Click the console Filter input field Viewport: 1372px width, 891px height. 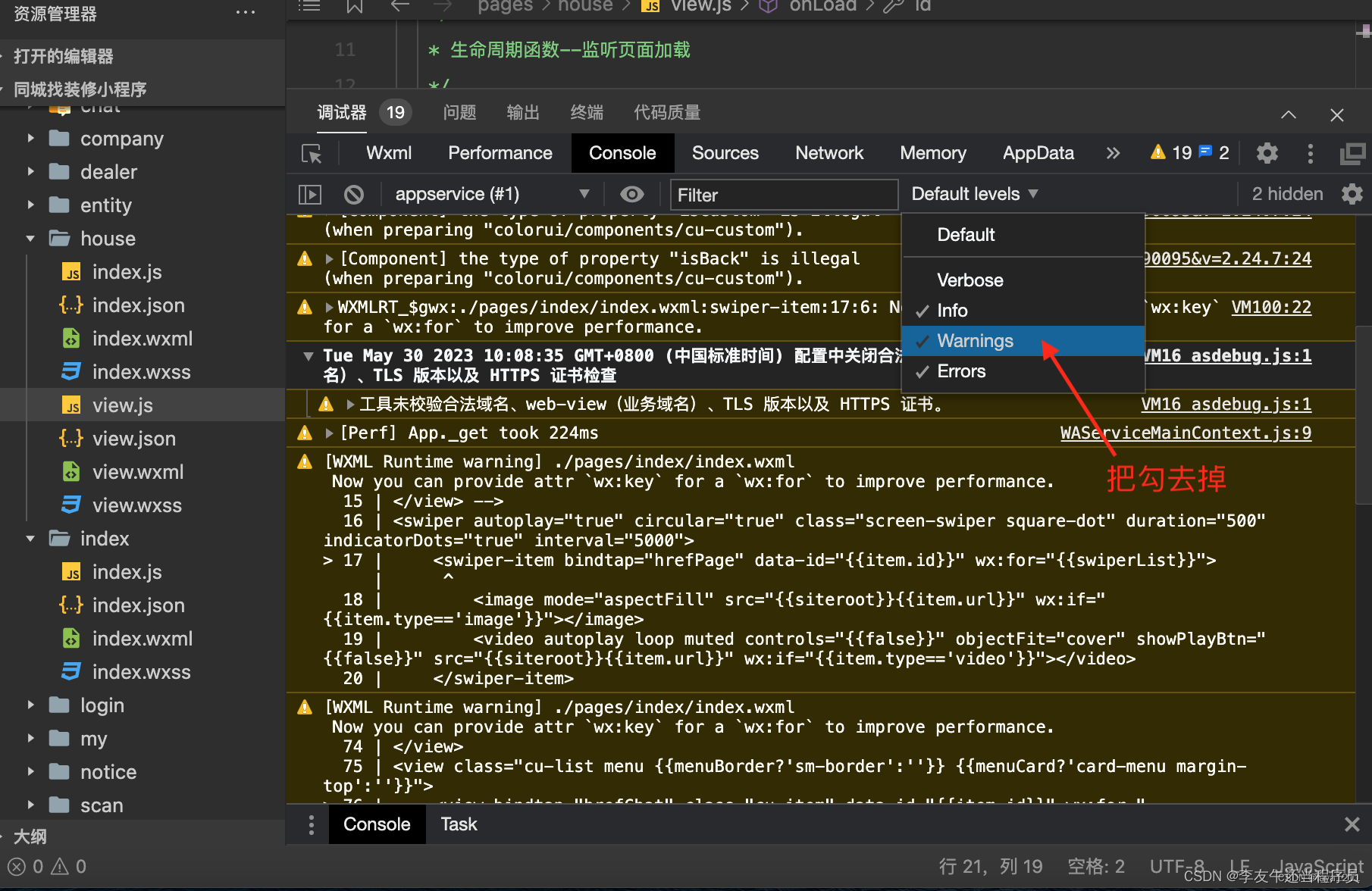pyautogui.click(x=784, y=195)
